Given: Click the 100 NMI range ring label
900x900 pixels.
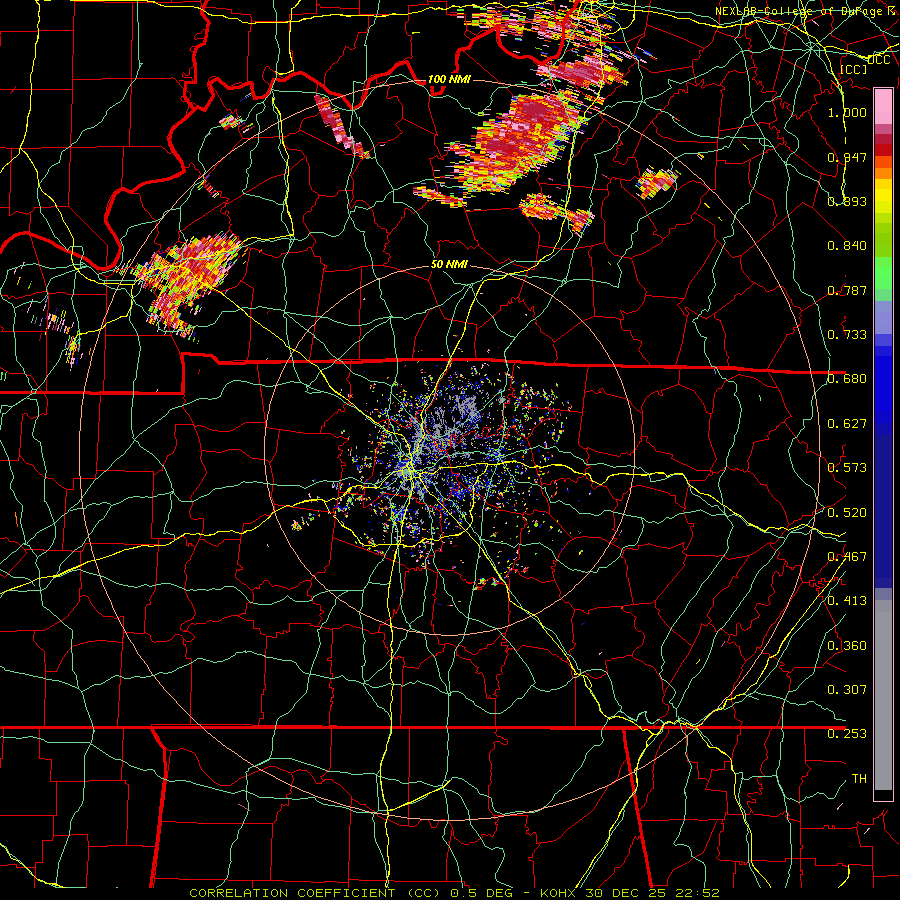Looking at the screenshot, I should [449, 79].
